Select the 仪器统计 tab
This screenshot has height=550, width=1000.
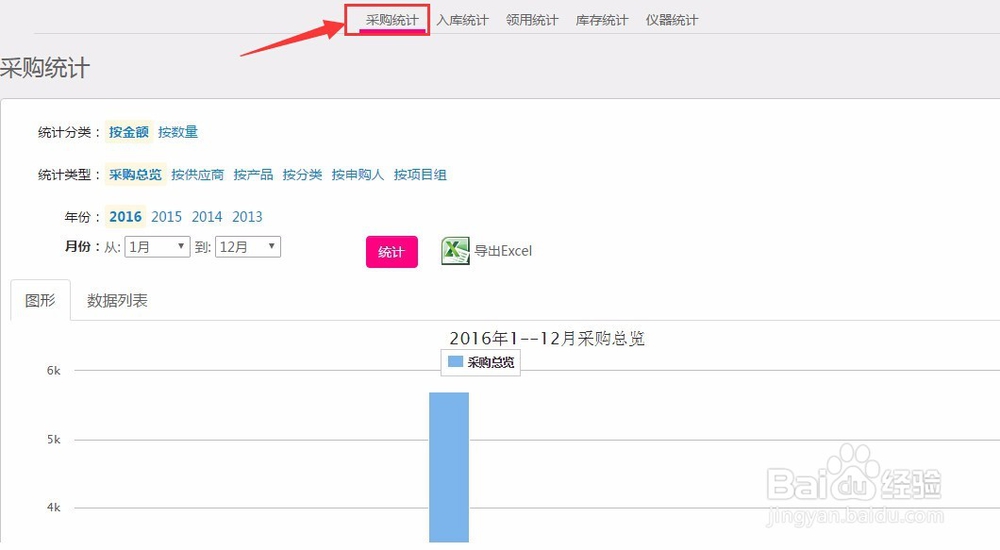672,20
